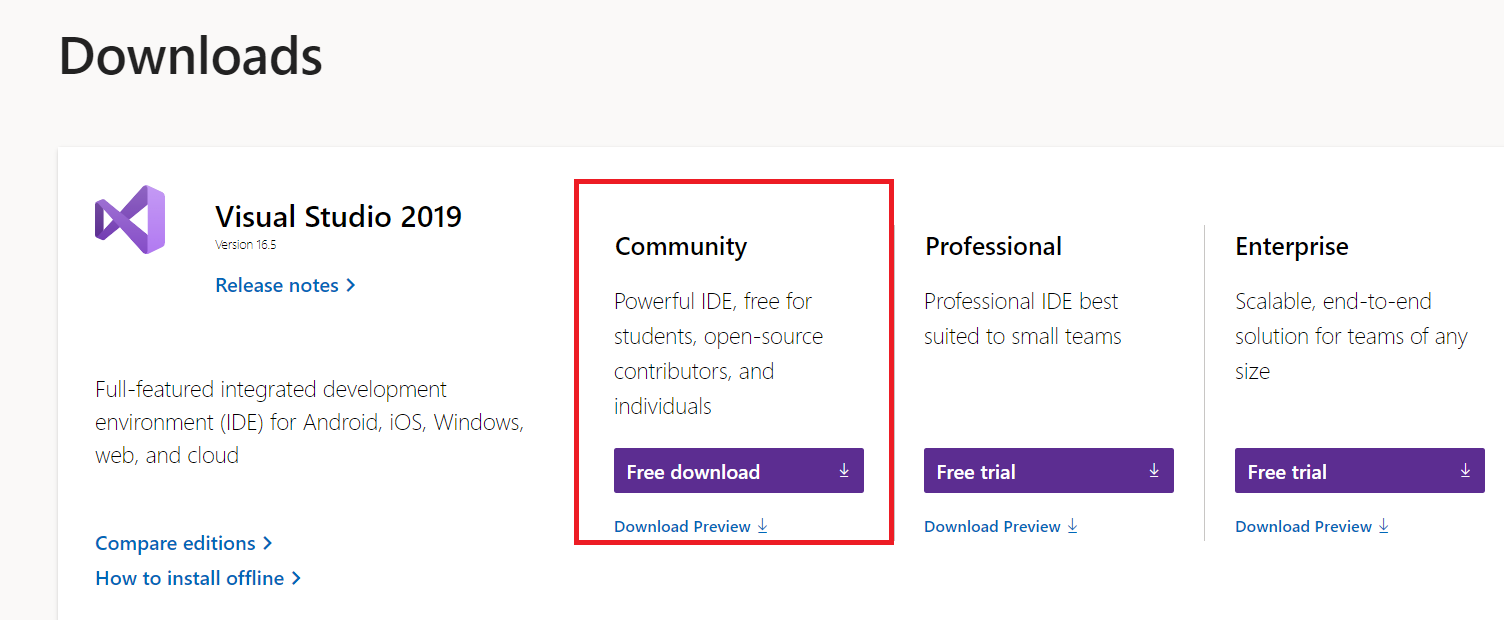Click chevron next to How to install offline
Screen dimensions: 1504x620
click(x=296, y=578)
